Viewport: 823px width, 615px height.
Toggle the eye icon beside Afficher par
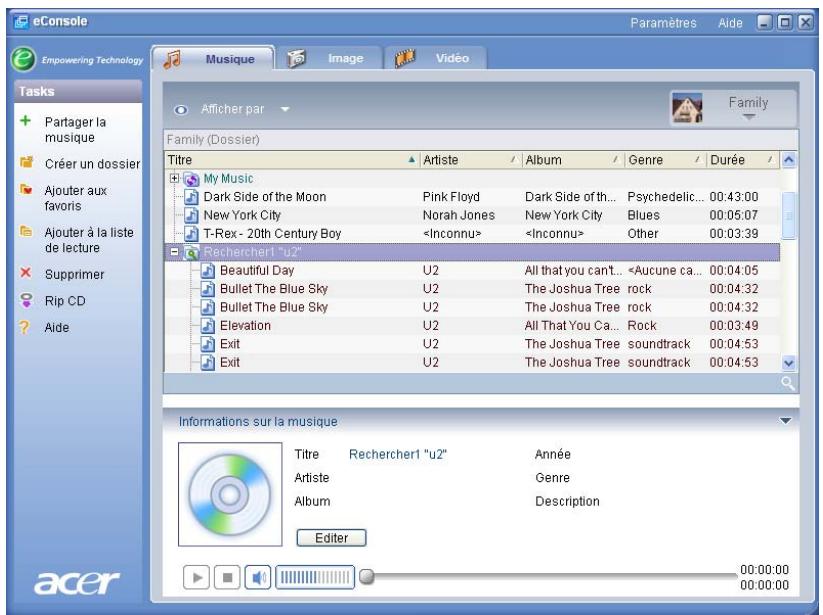pyautogui.click(x=181, y=110)
